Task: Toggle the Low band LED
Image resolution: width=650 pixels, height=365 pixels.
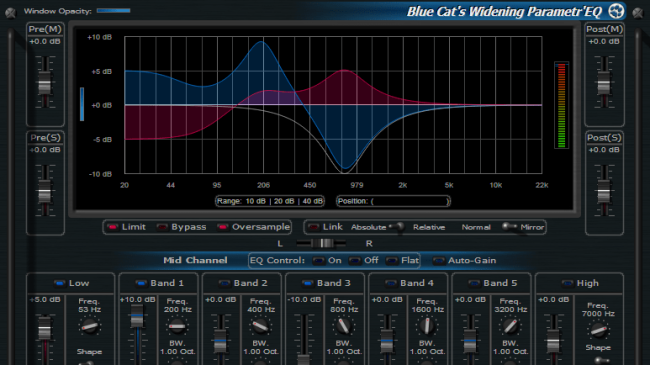Action: tap(59, 283)
